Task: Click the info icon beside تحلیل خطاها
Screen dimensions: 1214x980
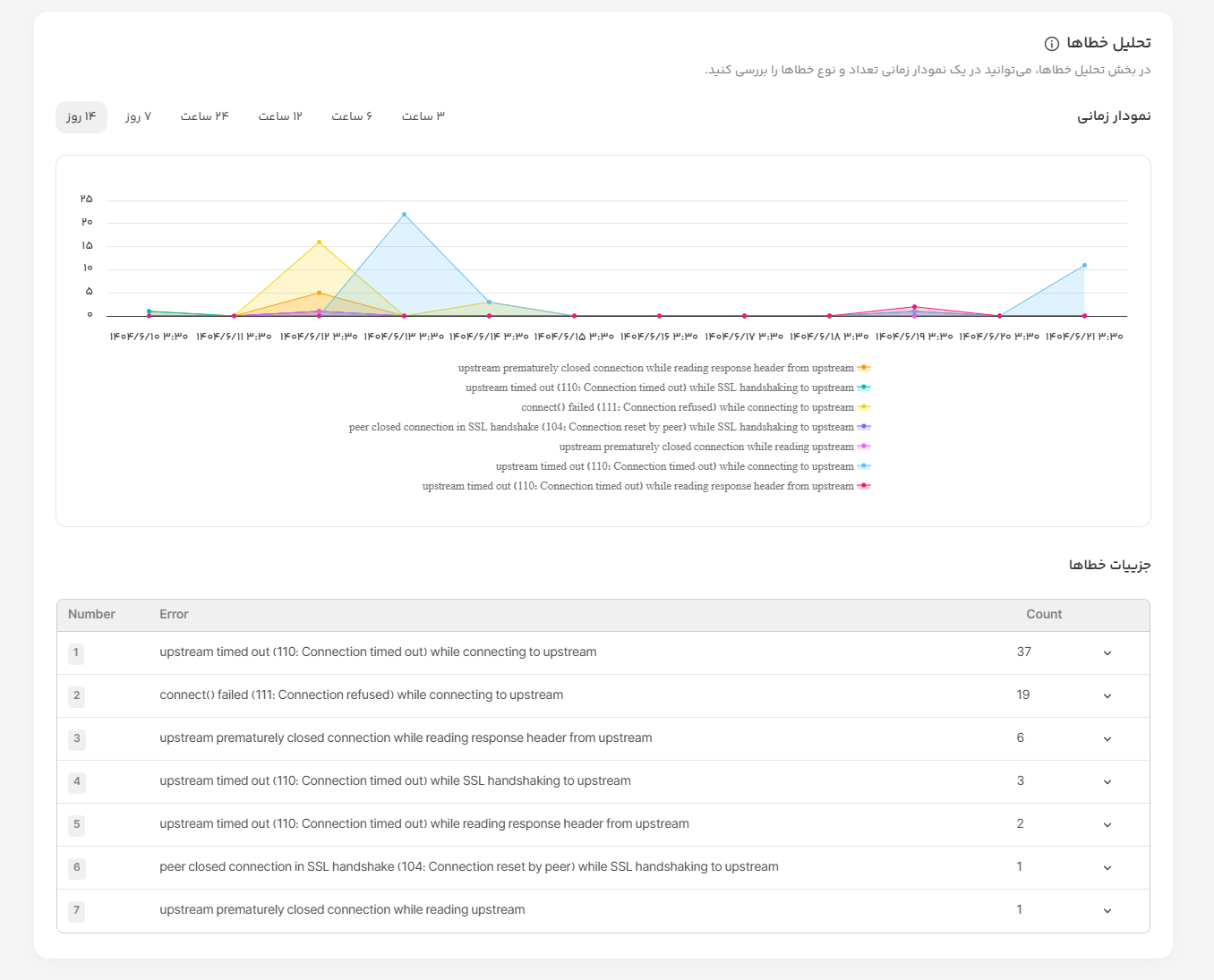Action: click(x=1052, y=44)
